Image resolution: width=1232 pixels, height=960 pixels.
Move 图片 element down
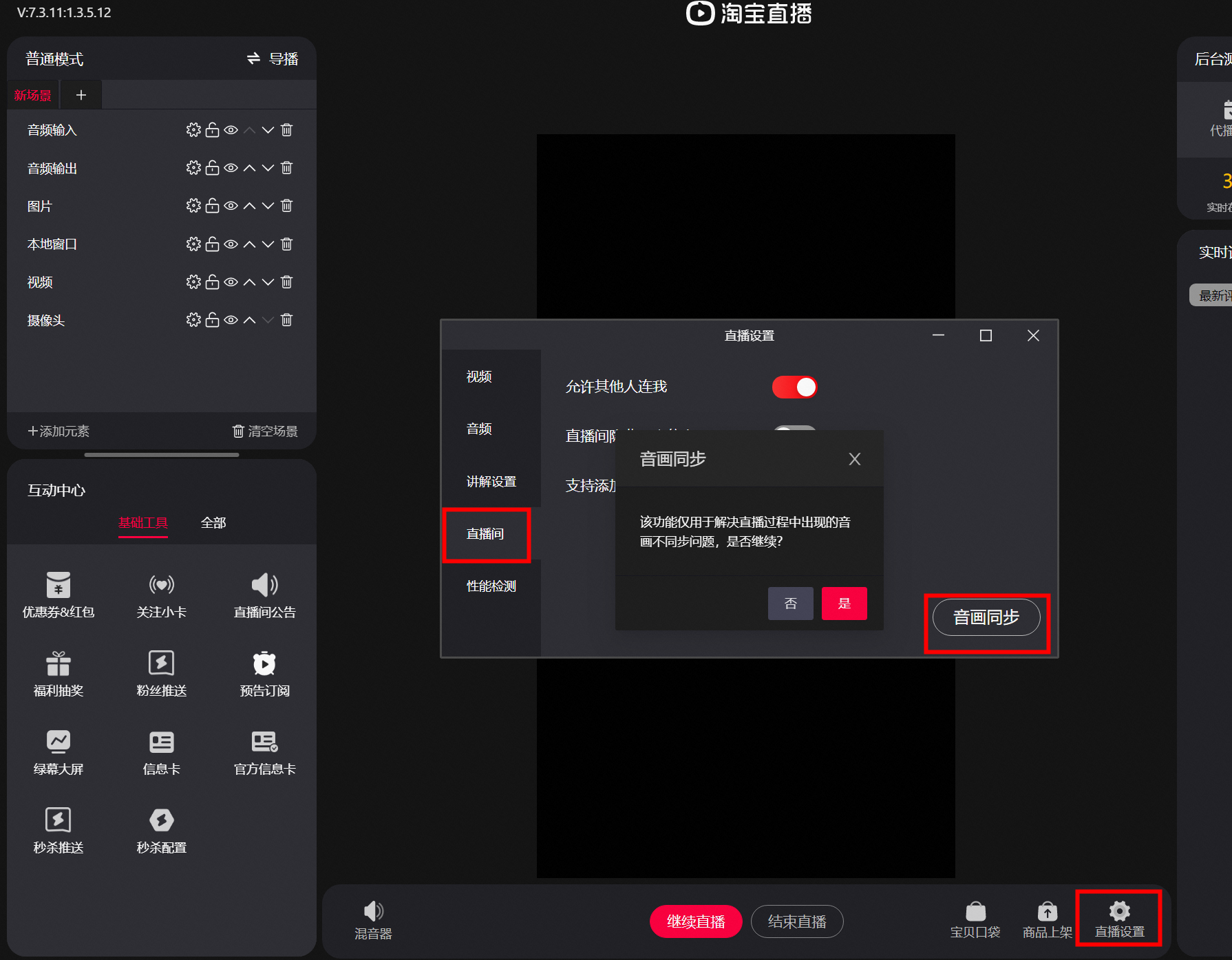point(268,206)
